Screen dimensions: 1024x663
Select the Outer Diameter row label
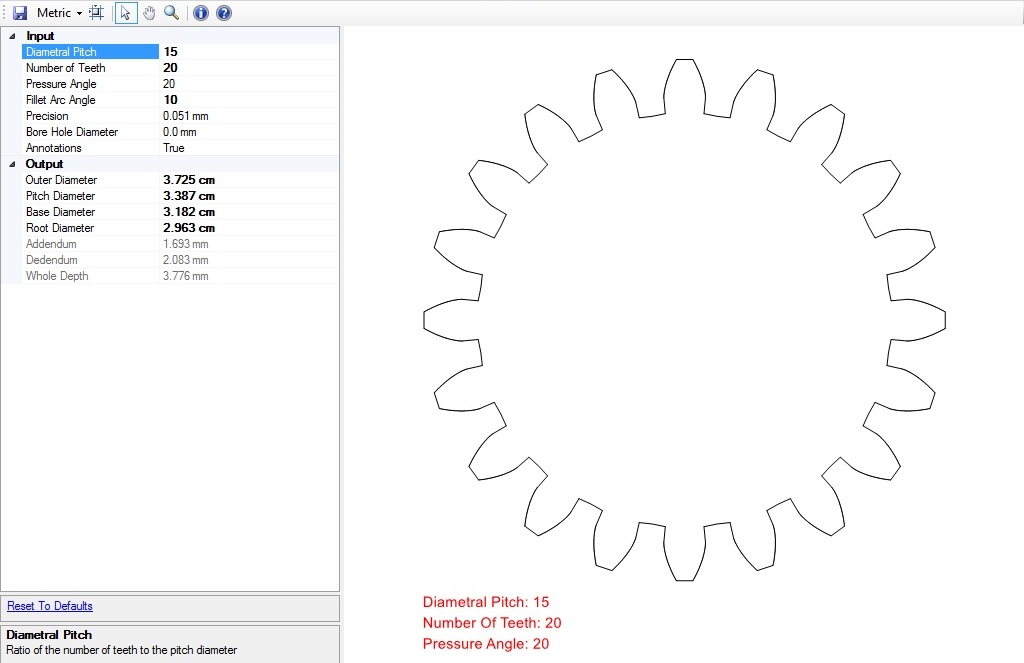[x=61, y=180]
